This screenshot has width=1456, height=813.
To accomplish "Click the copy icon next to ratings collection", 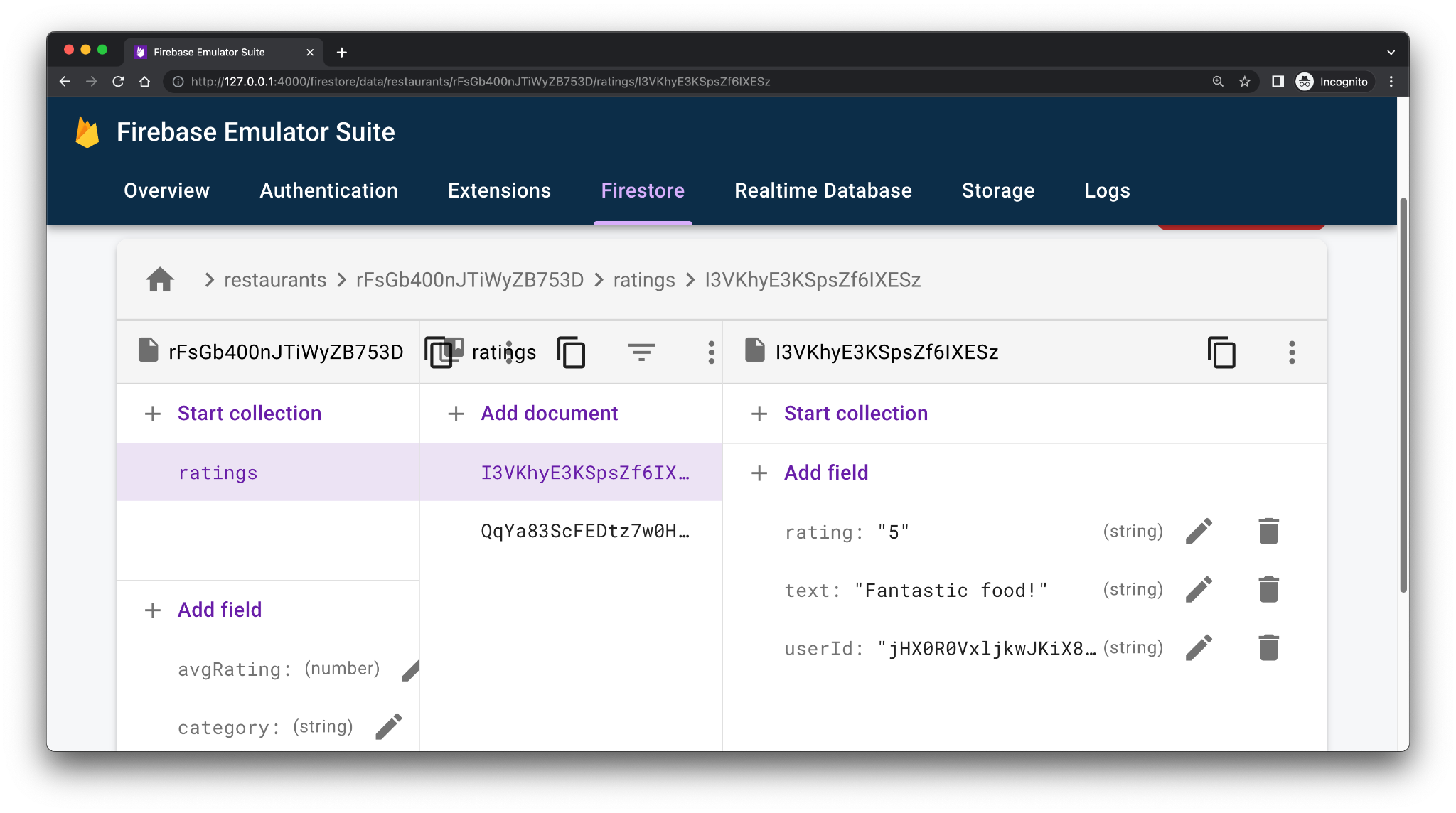I will point(572,352).
